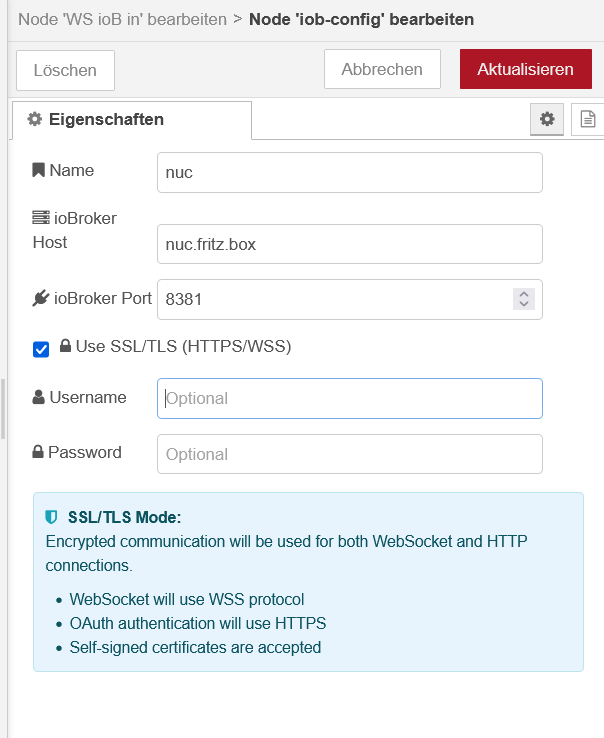Disable the Use SSL/TLS checkbox
This screenshot has height=738, width=604.
click(41, 349)
